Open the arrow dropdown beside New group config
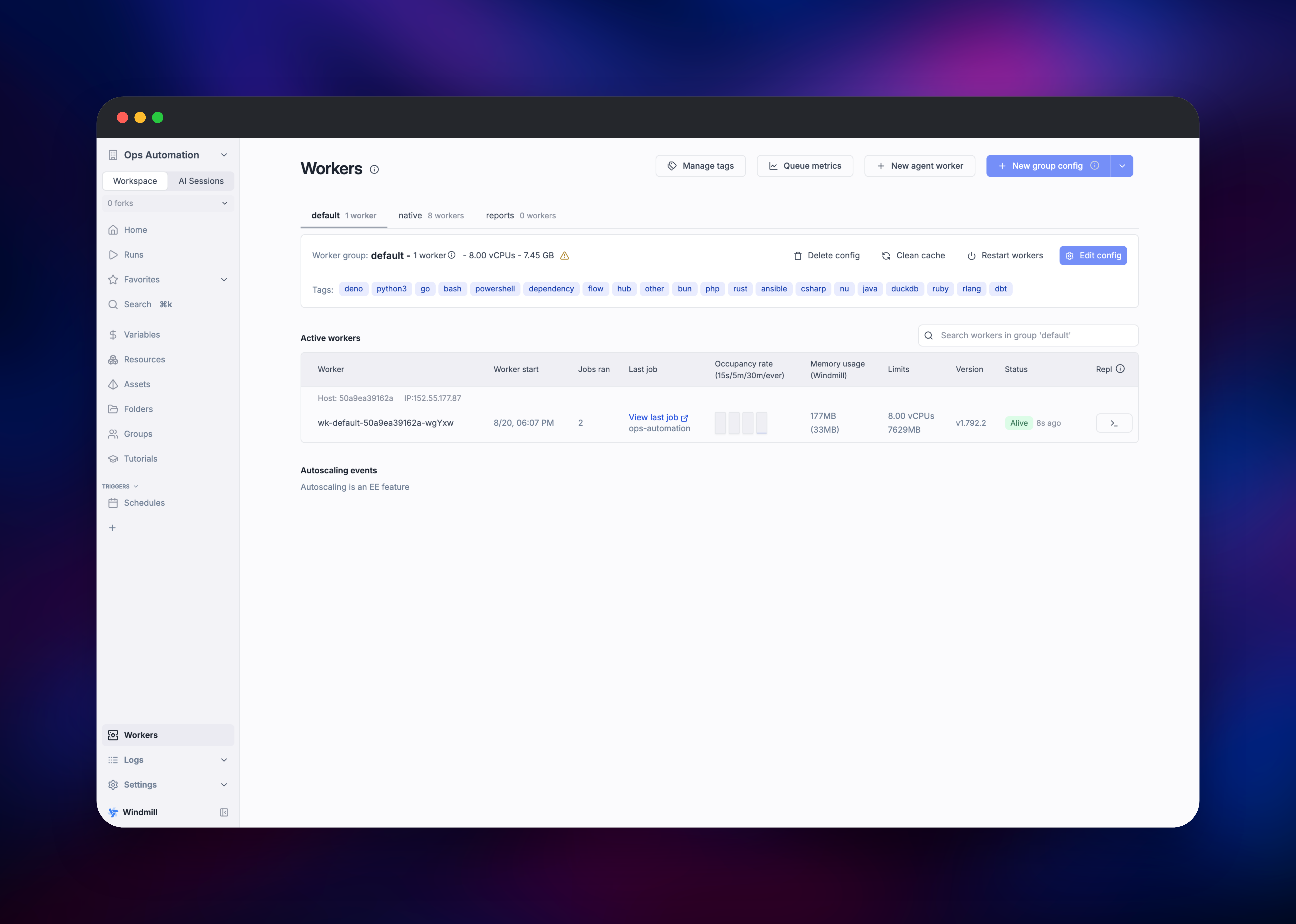Viewport: 1296px width, 924px height. pyautogui.click(x=1122, y=166)
